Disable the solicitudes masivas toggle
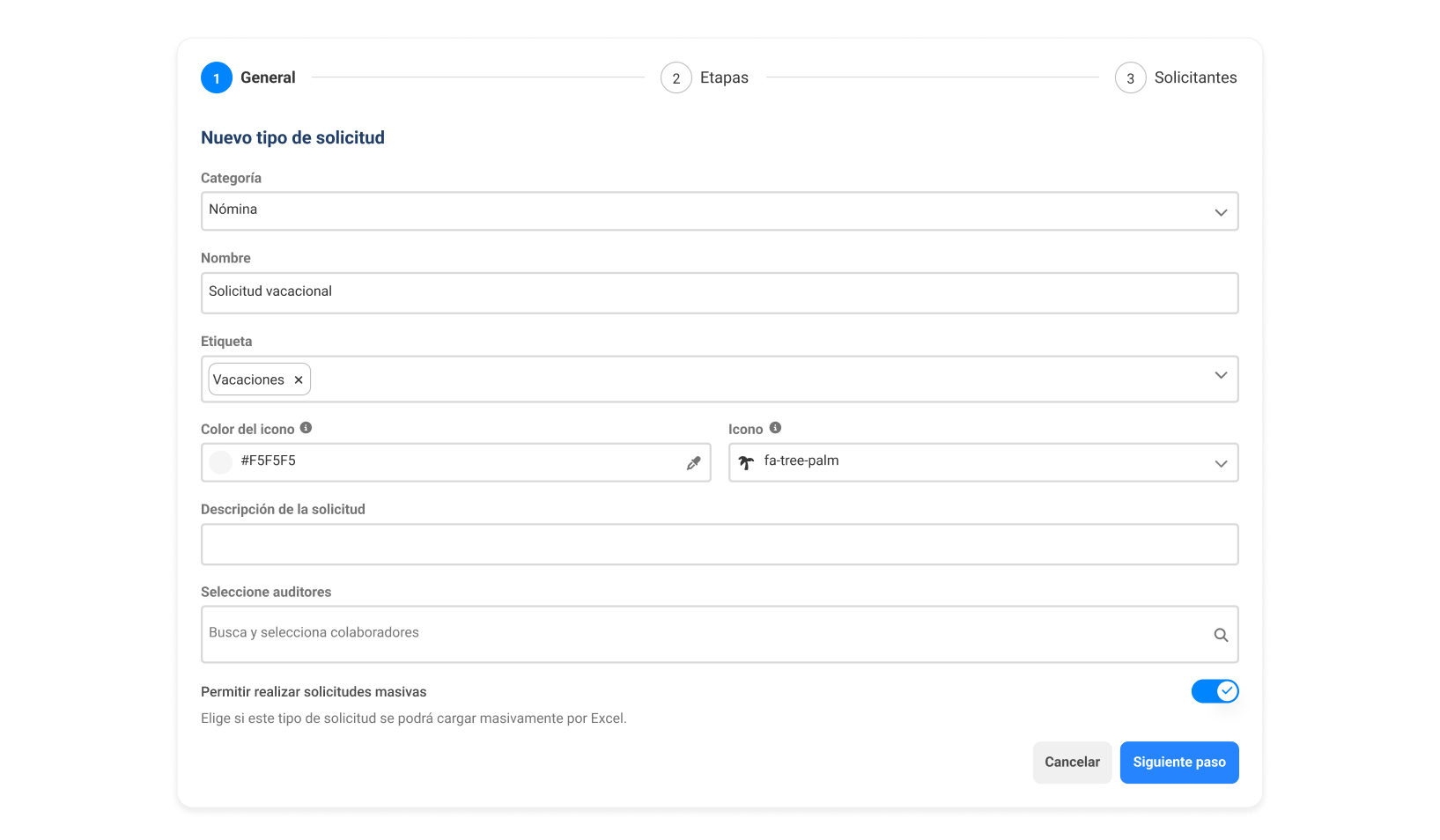 click(1215, 691)
